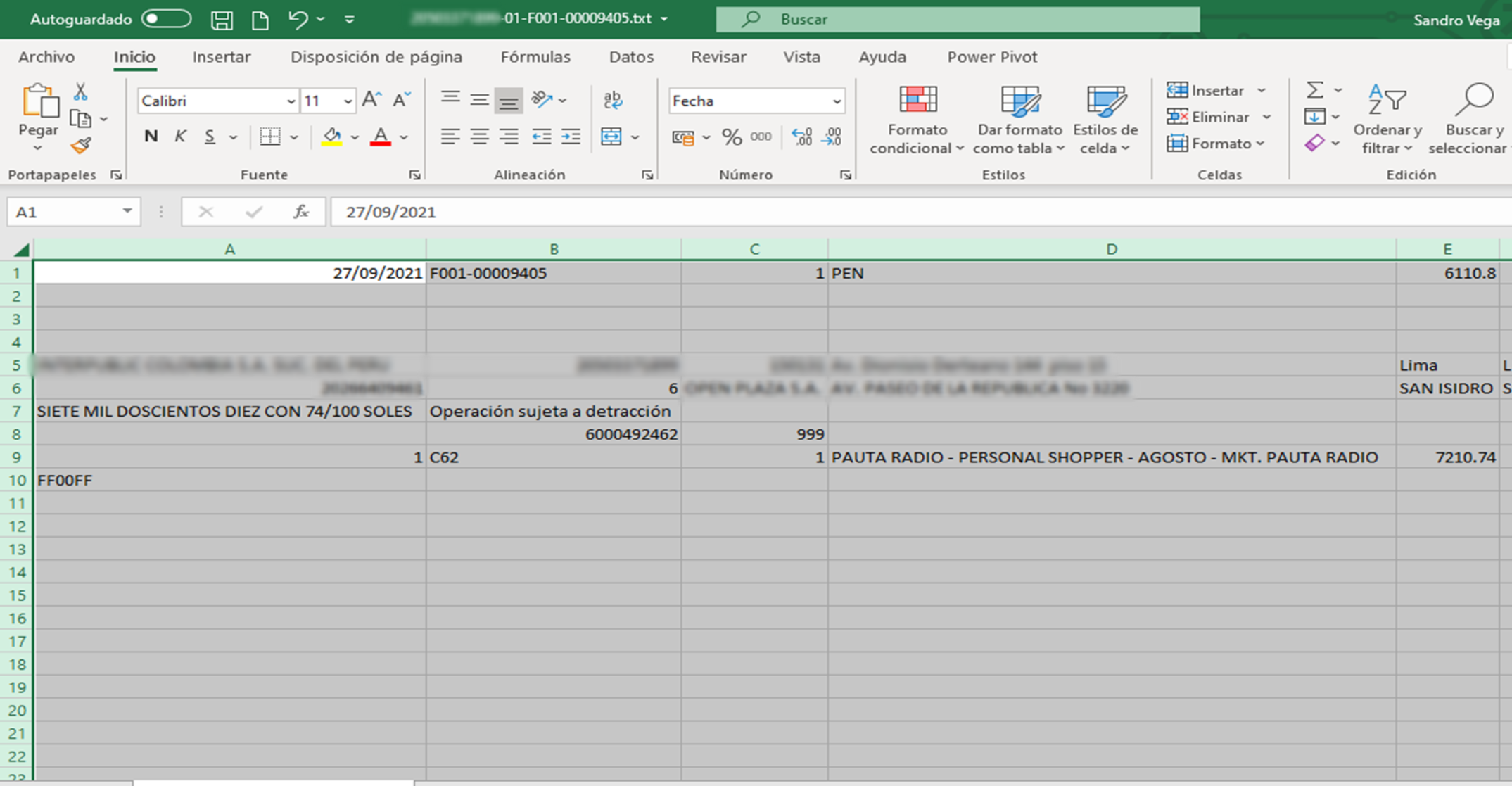Click the AutoSum sigma icon
Screen dimensions: 1512x786
[1314, 90]
